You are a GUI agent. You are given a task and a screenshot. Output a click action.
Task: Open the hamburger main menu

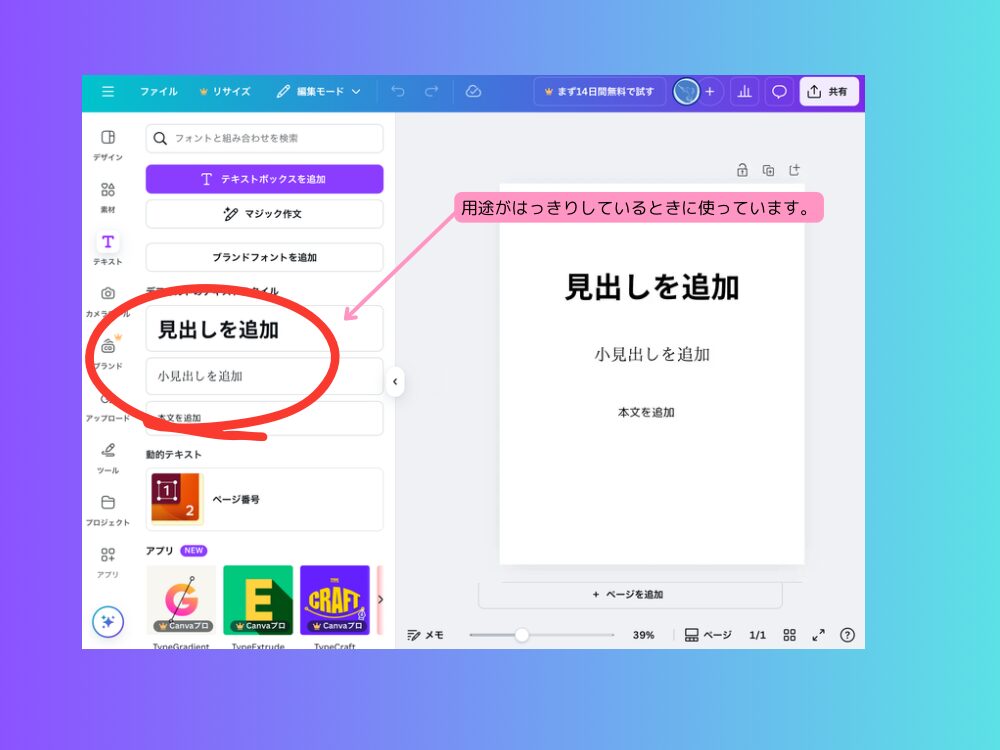pos(108,91)
